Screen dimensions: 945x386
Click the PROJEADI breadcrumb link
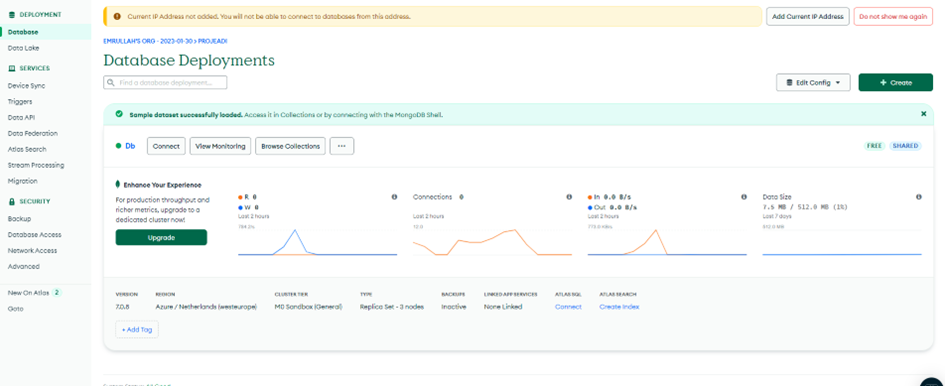point(213,41)
